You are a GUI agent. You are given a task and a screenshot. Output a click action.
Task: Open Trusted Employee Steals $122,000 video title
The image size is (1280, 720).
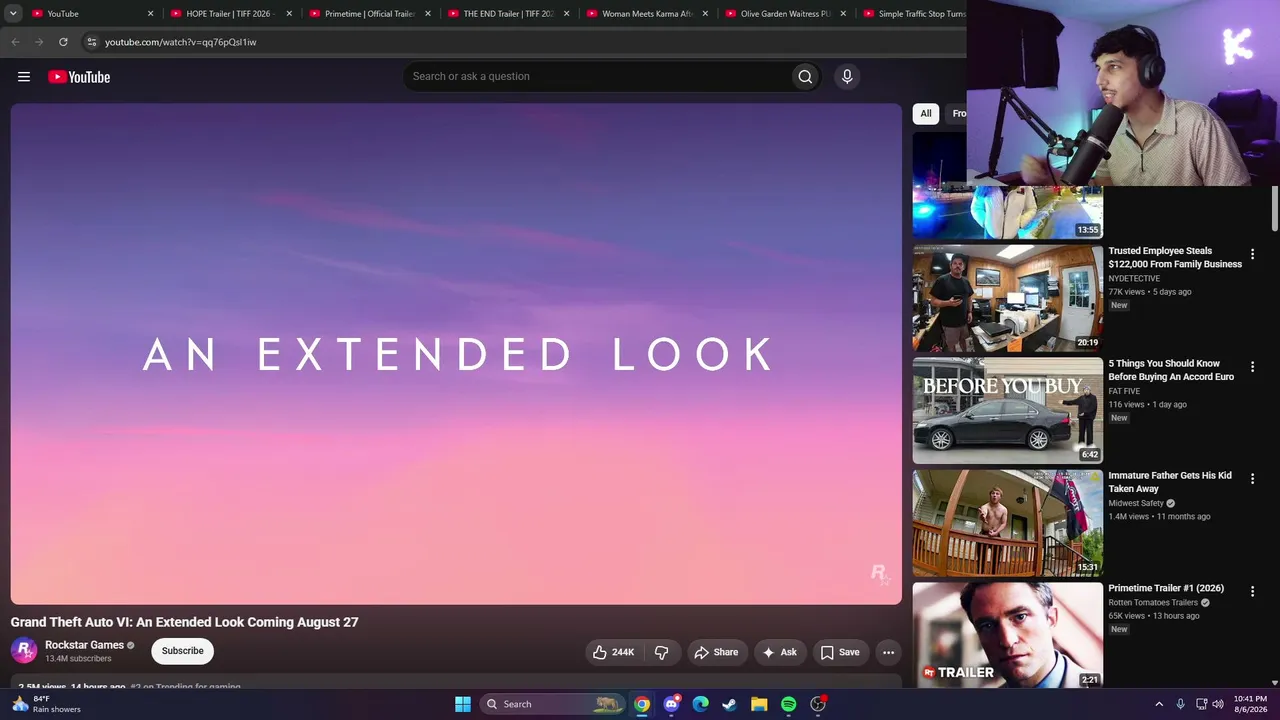(1175, 258)
